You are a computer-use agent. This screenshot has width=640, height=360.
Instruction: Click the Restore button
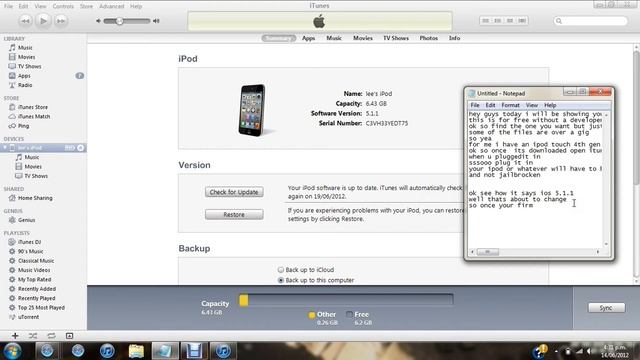point(234,214)
